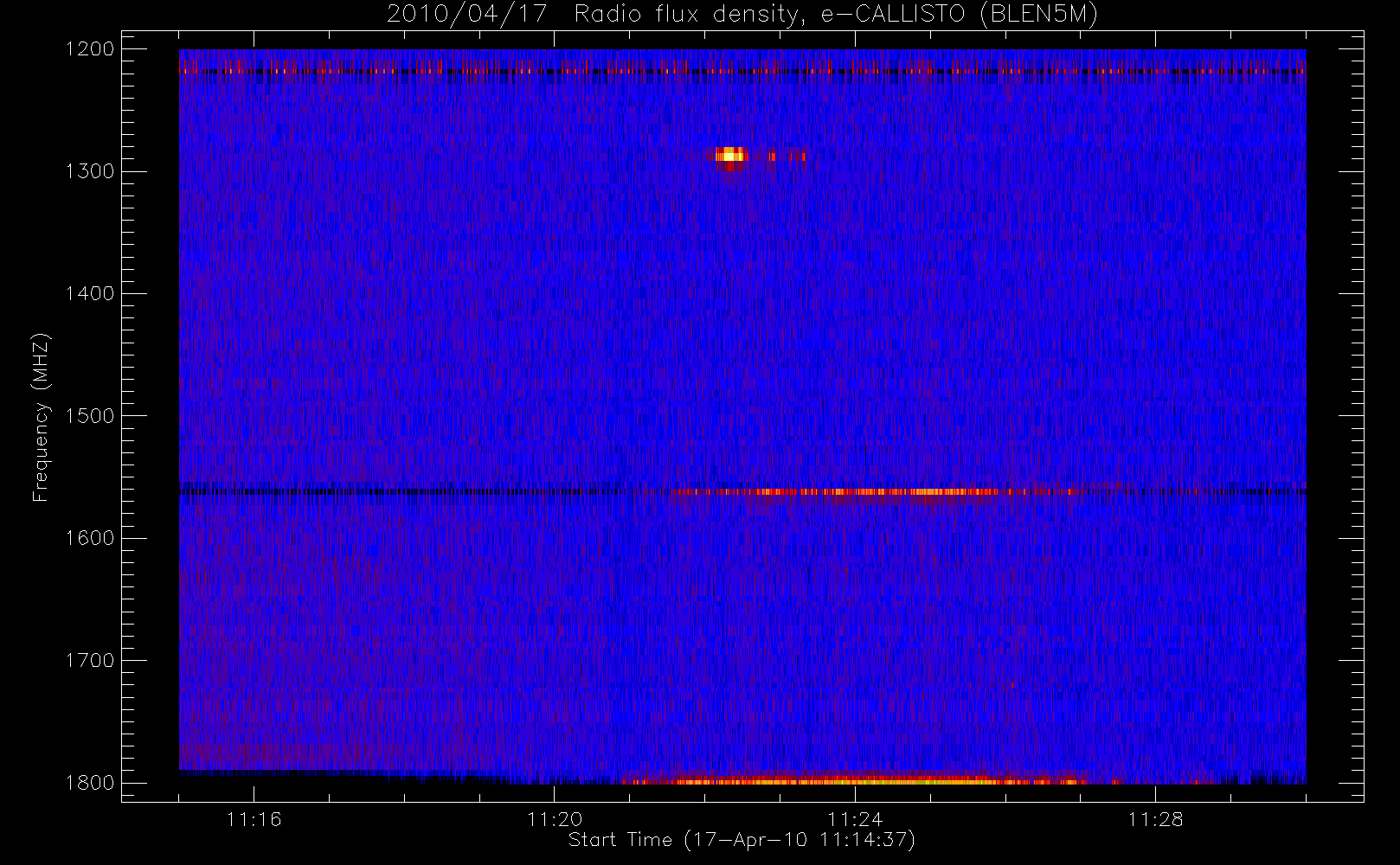The height and width of the screenshot is (865, 1400).
Task: Click the 11:20 time axis label
Action: tap(555, 819)
